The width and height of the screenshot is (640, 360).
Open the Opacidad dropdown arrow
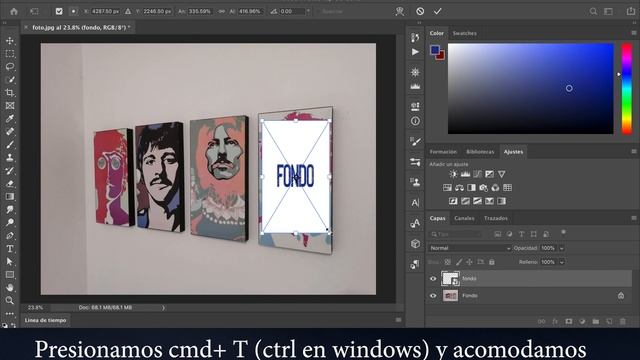(562, 248)
